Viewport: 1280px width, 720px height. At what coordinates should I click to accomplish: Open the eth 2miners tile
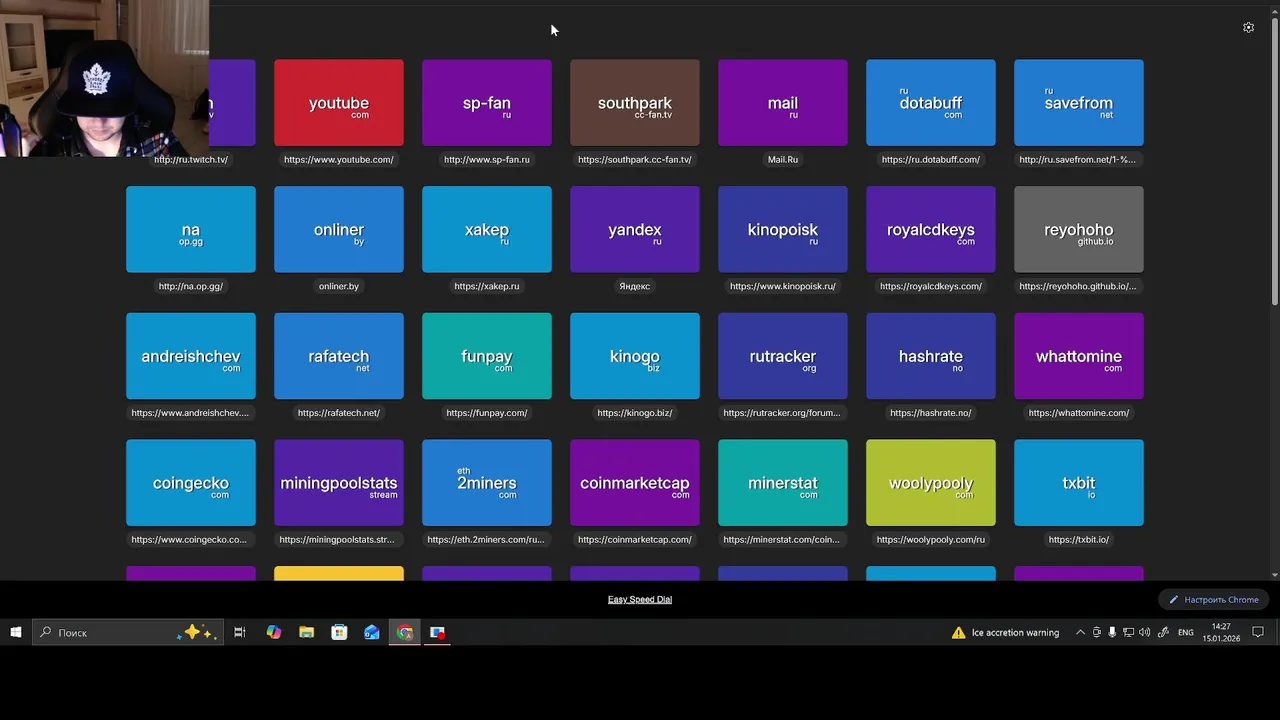click(487, 483)
